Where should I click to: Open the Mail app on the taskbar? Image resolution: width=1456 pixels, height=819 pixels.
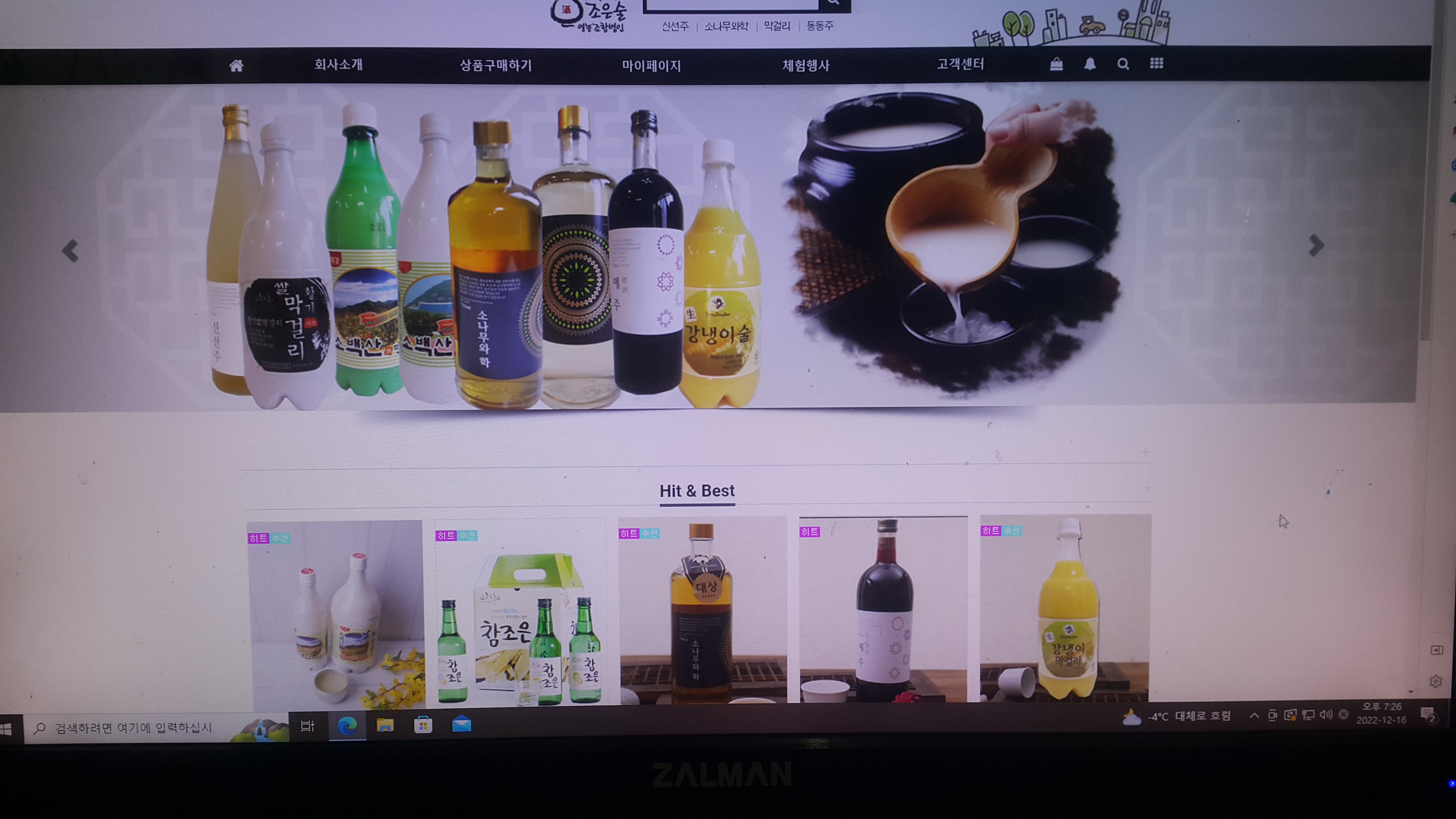[x=461, y=724]
